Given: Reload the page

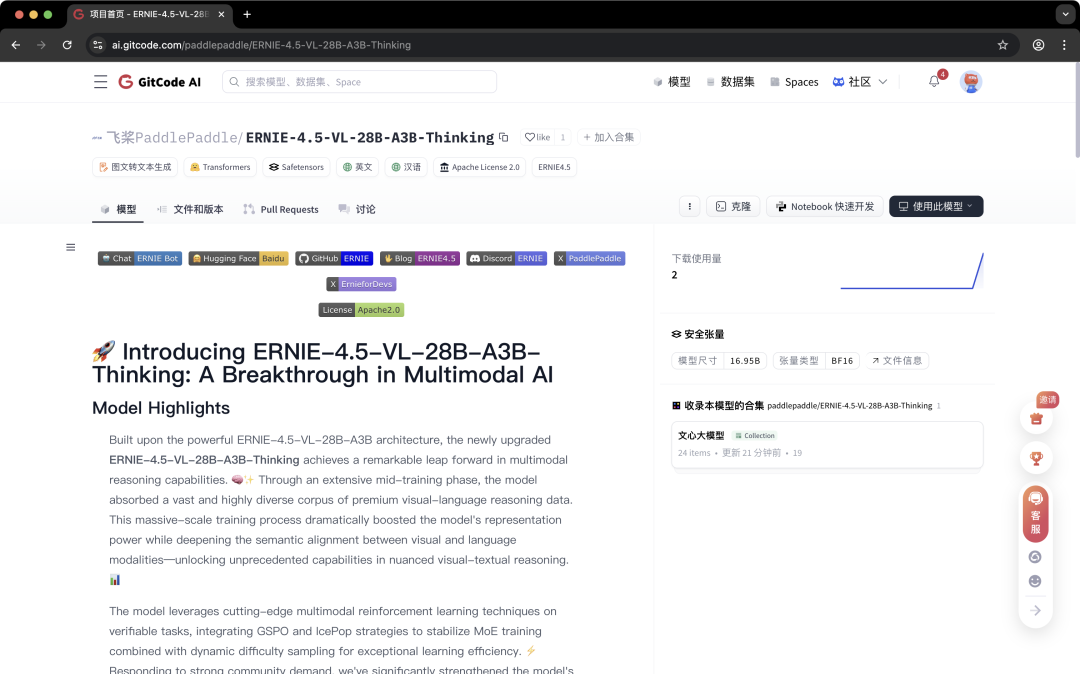Looking at the screenshot, I should pyautogui.click(x=67, y=45).
